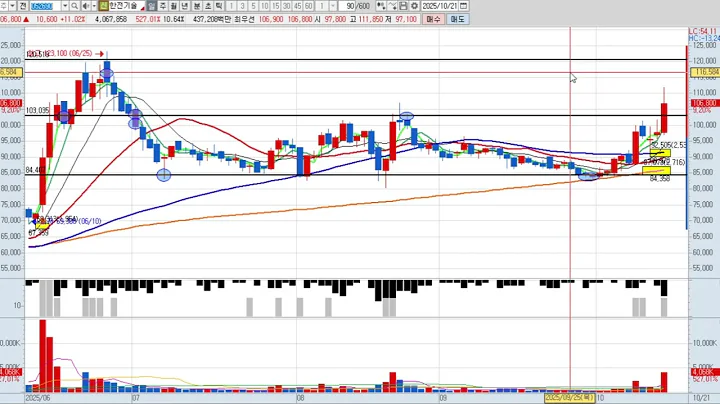
Task: Select the 60 interval button
Action: [309, 6]
